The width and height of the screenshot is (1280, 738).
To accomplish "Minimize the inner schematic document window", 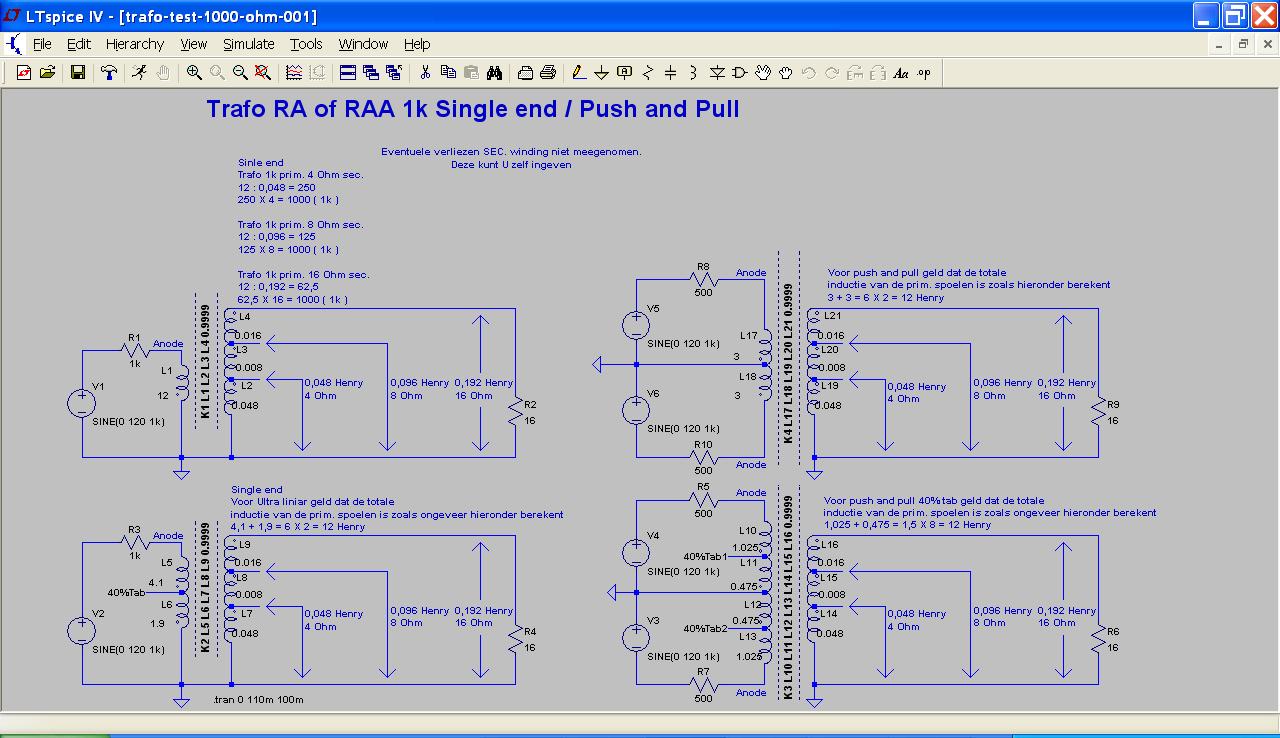I will (x=1220, y=44).
